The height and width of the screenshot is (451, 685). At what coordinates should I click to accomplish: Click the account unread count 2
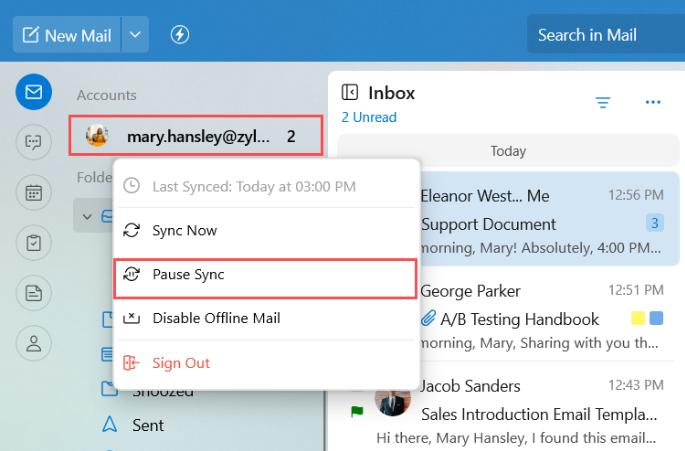[291, 136]
